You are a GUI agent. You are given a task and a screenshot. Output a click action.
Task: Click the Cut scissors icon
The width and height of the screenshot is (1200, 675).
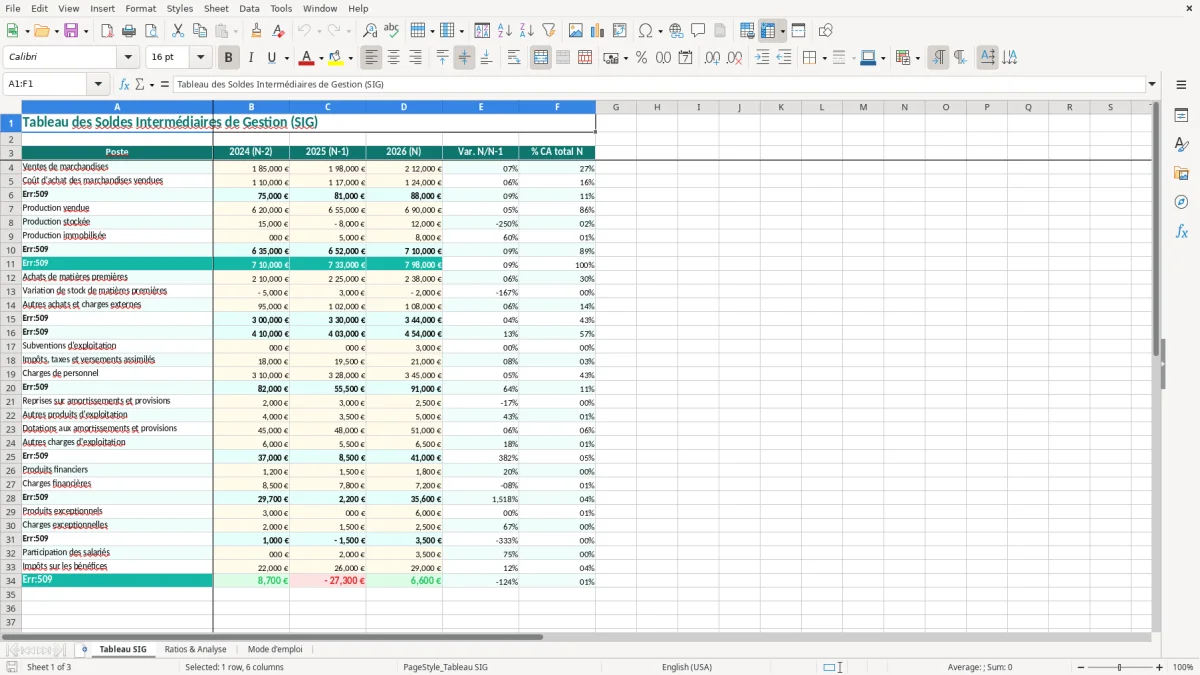pos(178,31)
